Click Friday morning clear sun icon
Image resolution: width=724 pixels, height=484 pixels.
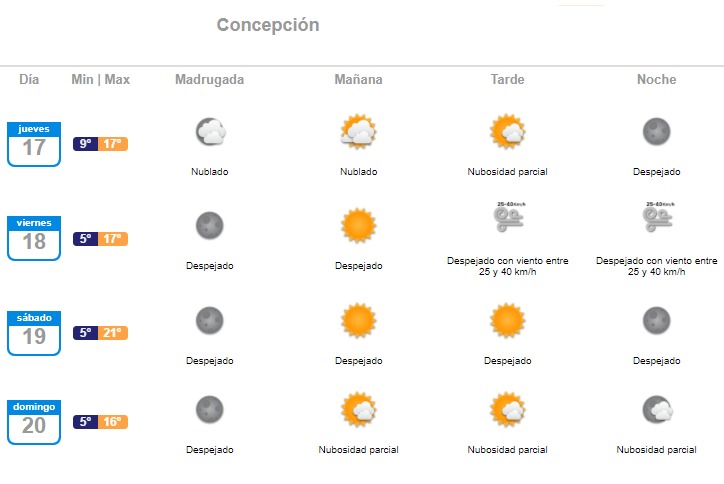[358, 225]
